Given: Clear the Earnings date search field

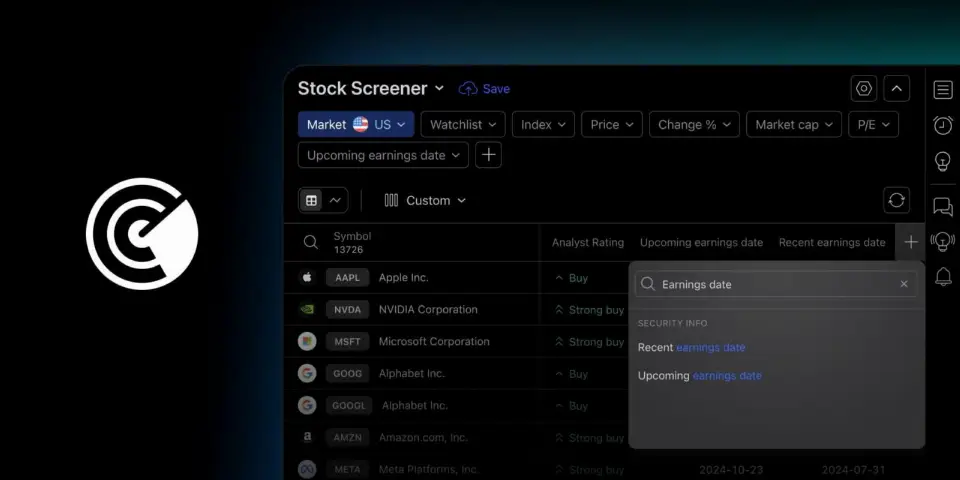Looking at the screenshot, I should point(904,284).
